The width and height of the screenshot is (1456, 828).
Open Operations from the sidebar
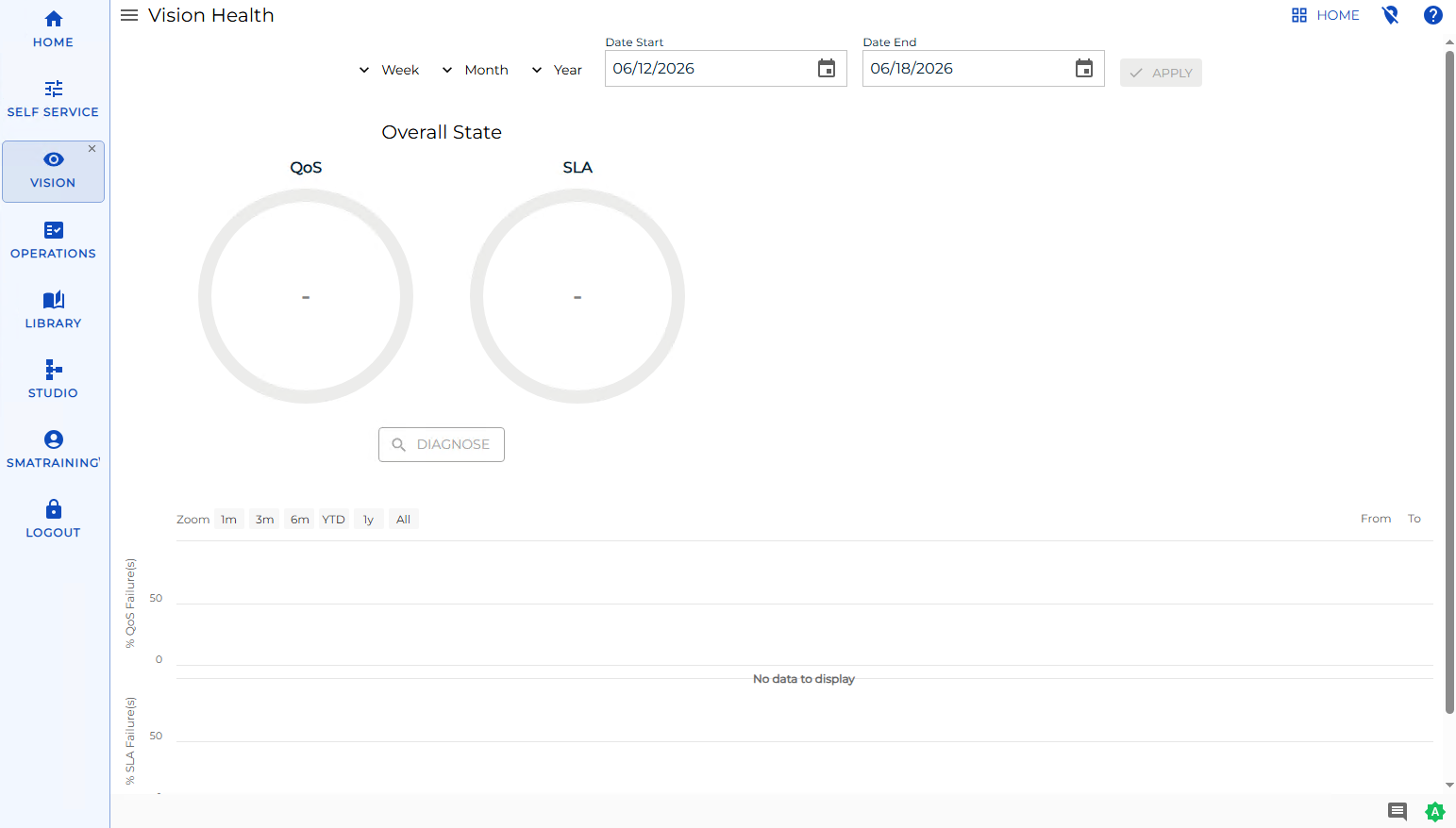pyautogui.click(x=53, y=240)
